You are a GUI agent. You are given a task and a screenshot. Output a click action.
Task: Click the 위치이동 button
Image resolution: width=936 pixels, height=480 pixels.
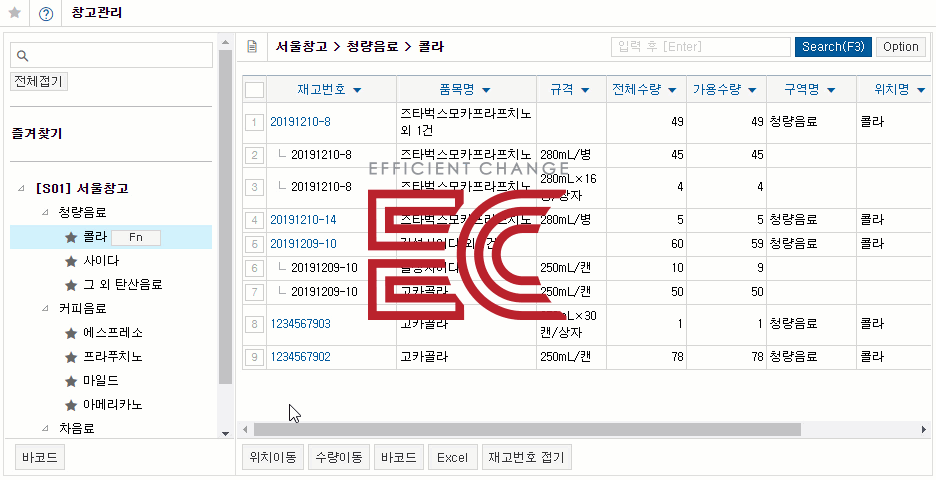pos(273,458)
